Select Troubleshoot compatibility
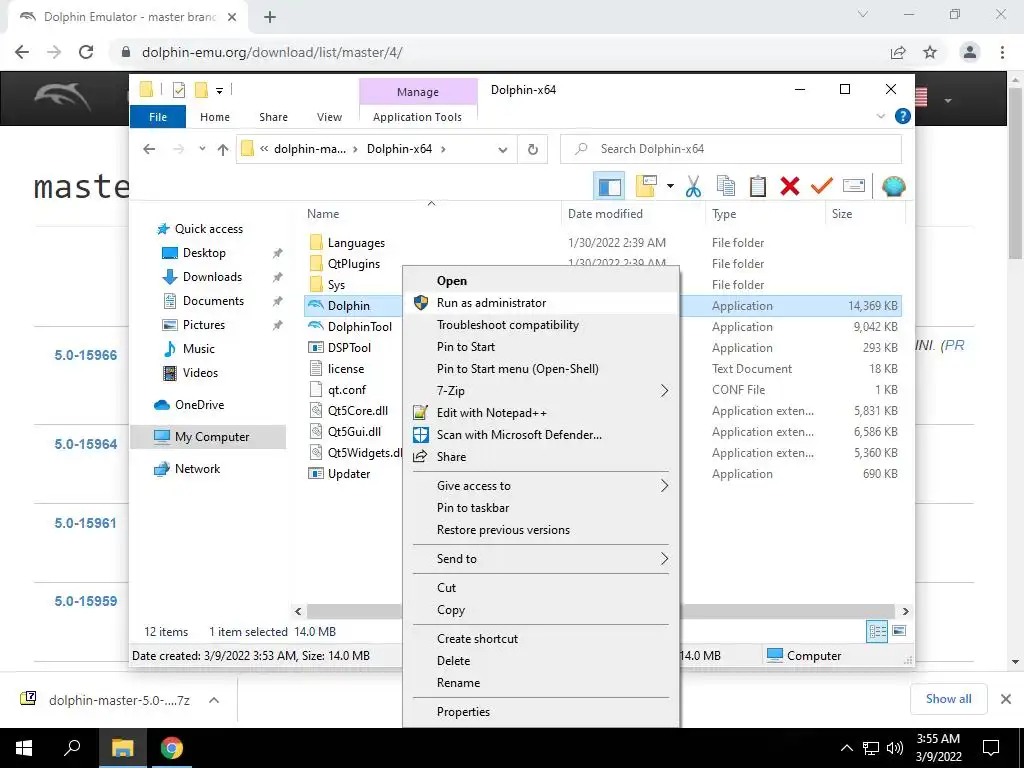Screen dimensions: 1024x768 click(542, 325)
